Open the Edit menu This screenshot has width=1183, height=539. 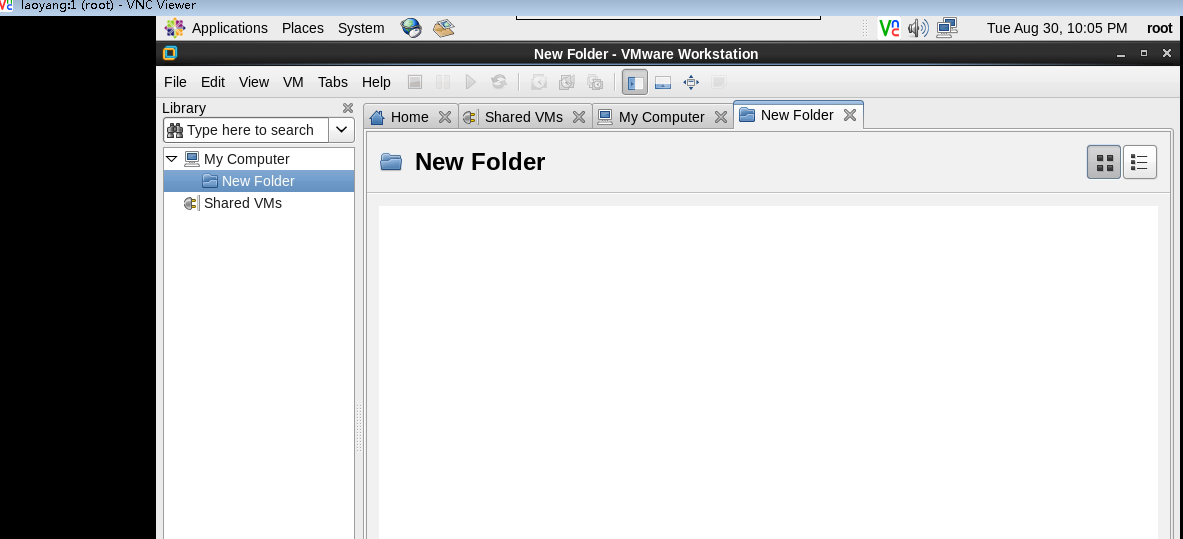pos(213,82)
